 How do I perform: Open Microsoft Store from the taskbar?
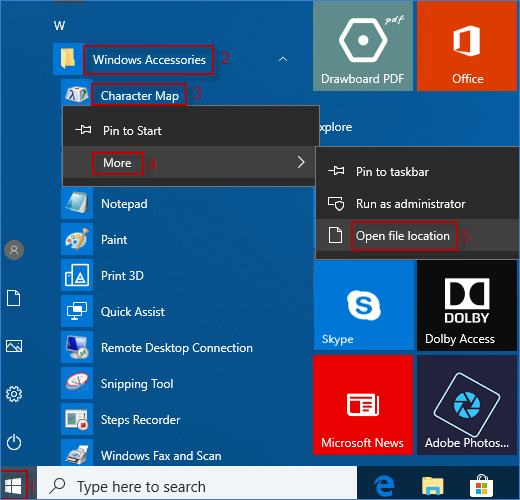coord(481,486)
